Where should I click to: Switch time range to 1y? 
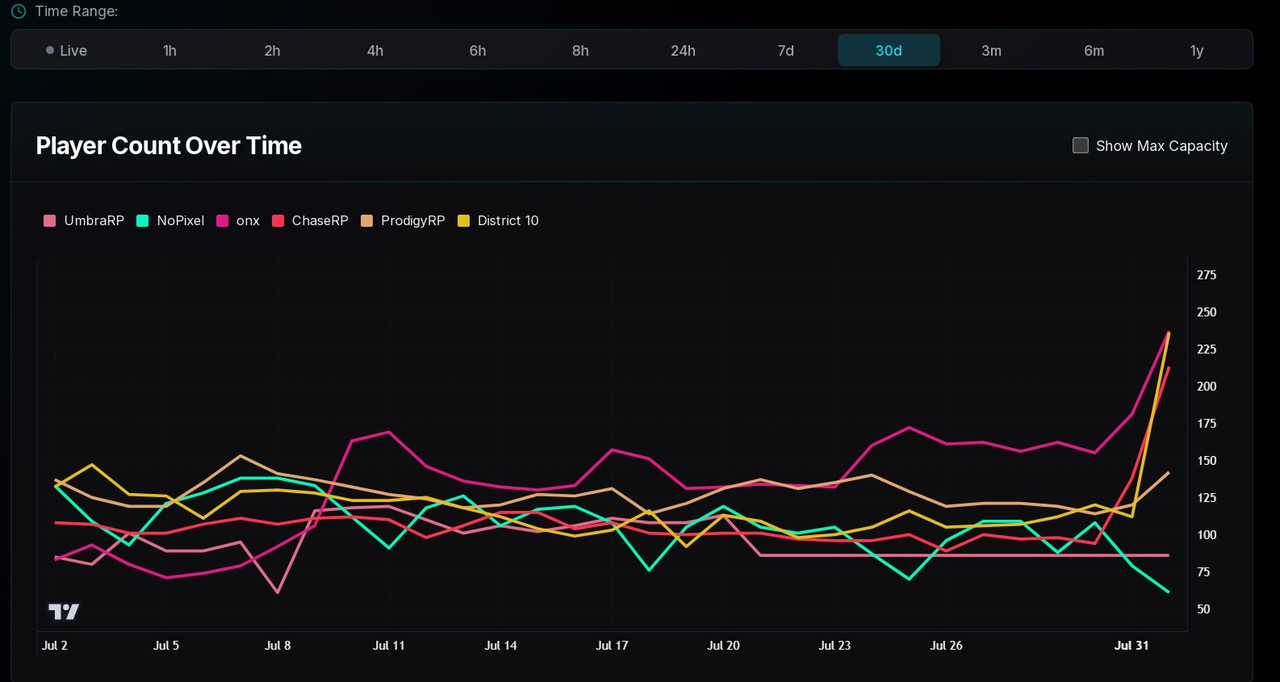click(x=1197, y=50)
